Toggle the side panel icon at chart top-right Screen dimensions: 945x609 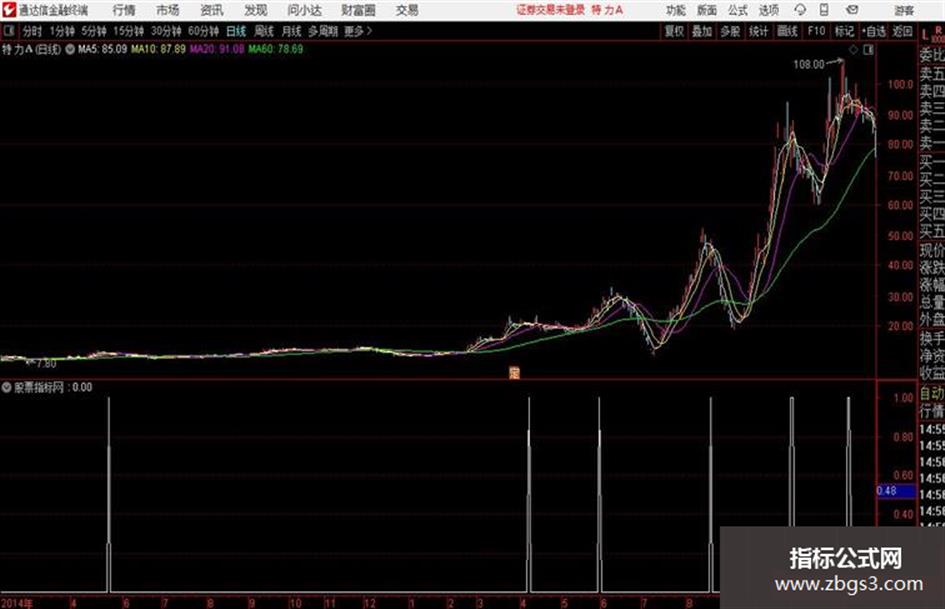(x=868, y=50)
